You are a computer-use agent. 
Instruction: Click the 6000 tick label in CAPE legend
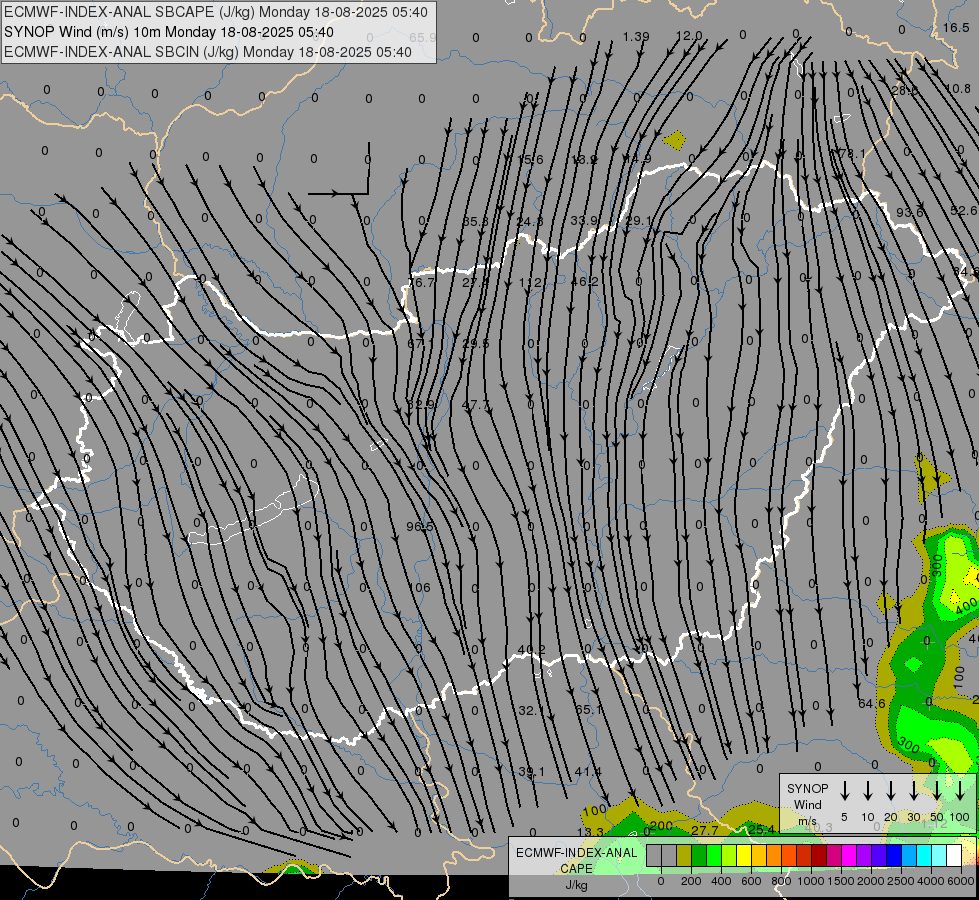coord(960,881)
